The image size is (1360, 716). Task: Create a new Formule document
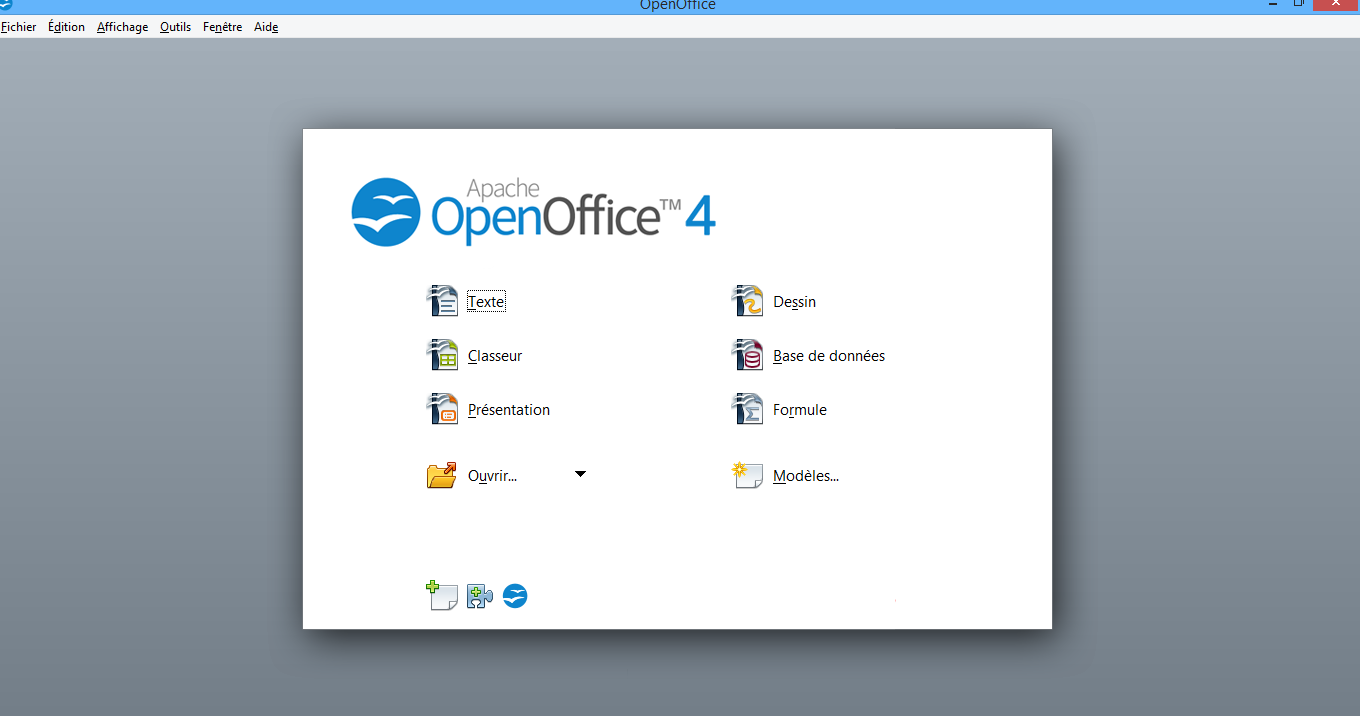[800, 410]
